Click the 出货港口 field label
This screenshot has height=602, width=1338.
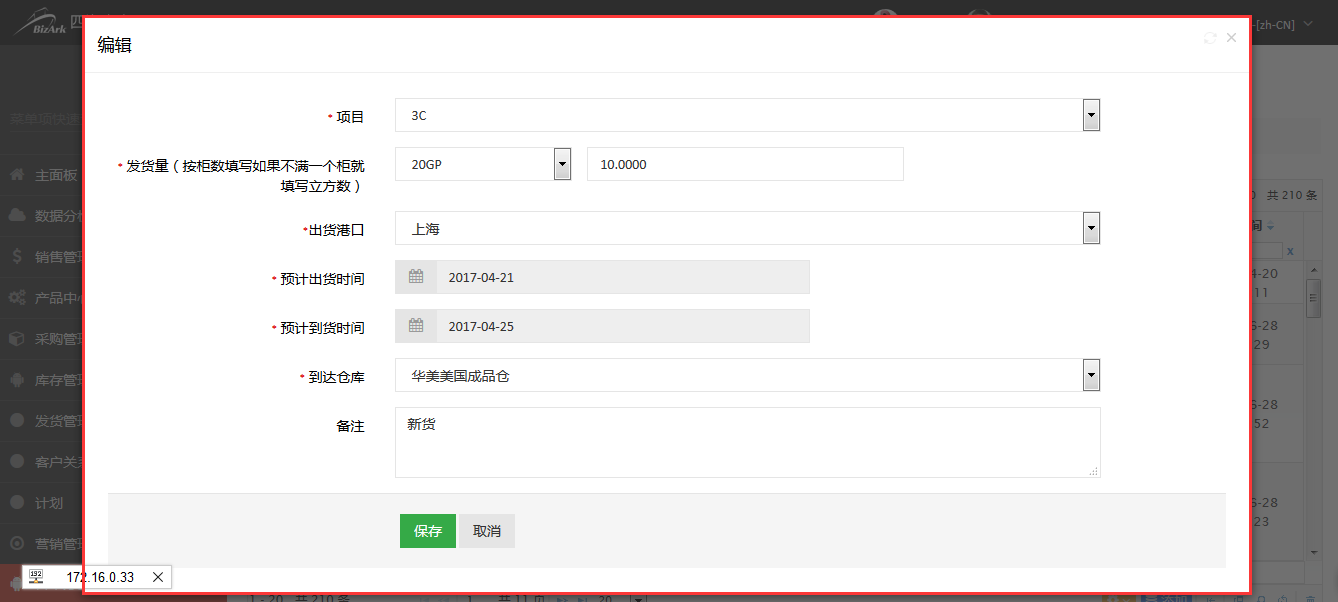coord(336,230)
